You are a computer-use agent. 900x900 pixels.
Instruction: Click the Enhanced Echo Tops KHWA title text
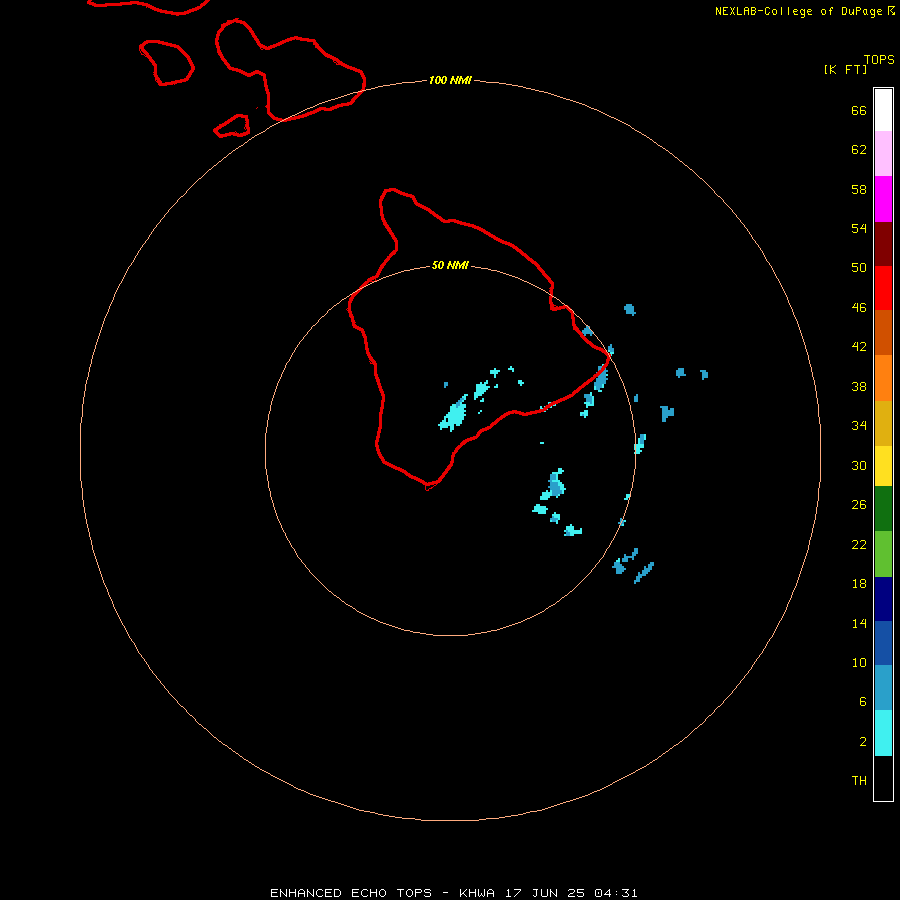[x=453, y=893]
